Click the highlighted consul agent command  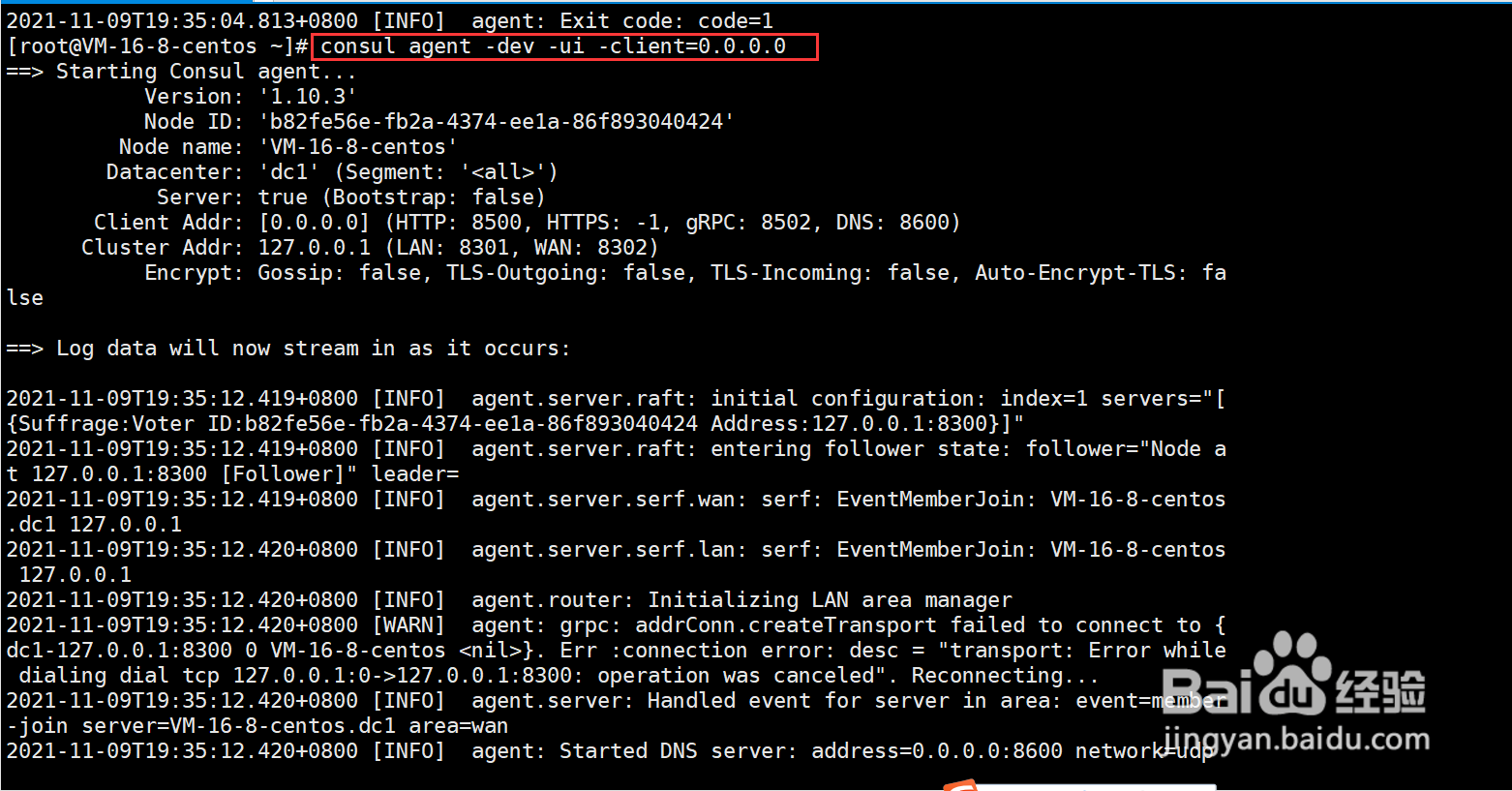point(554,46)
